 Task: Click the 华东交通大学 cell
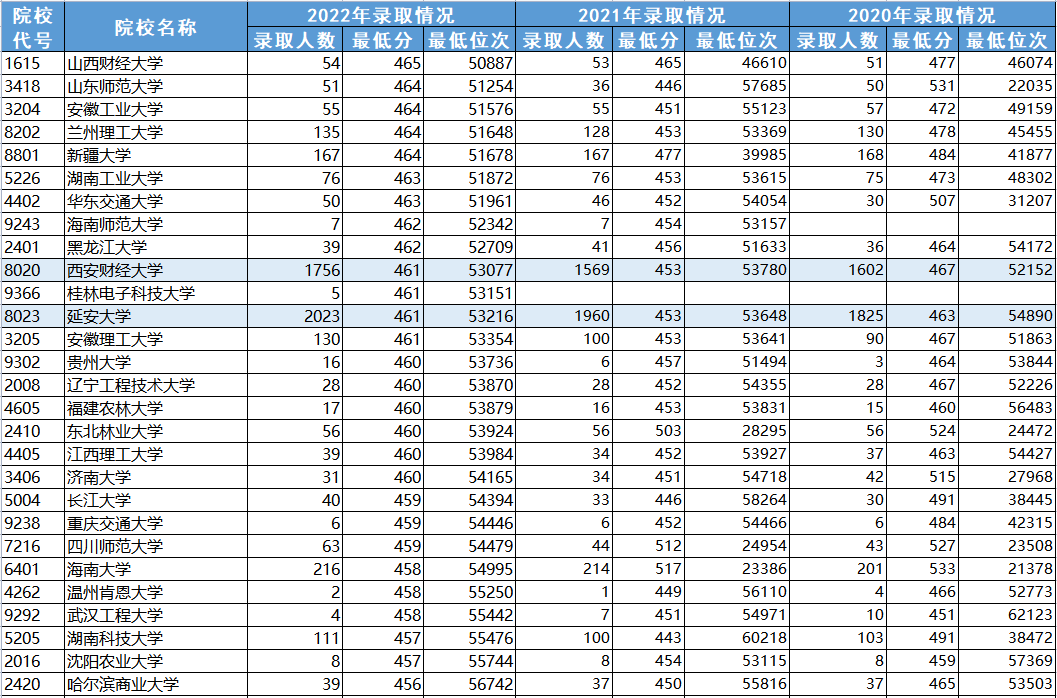(x=156, y=201)
